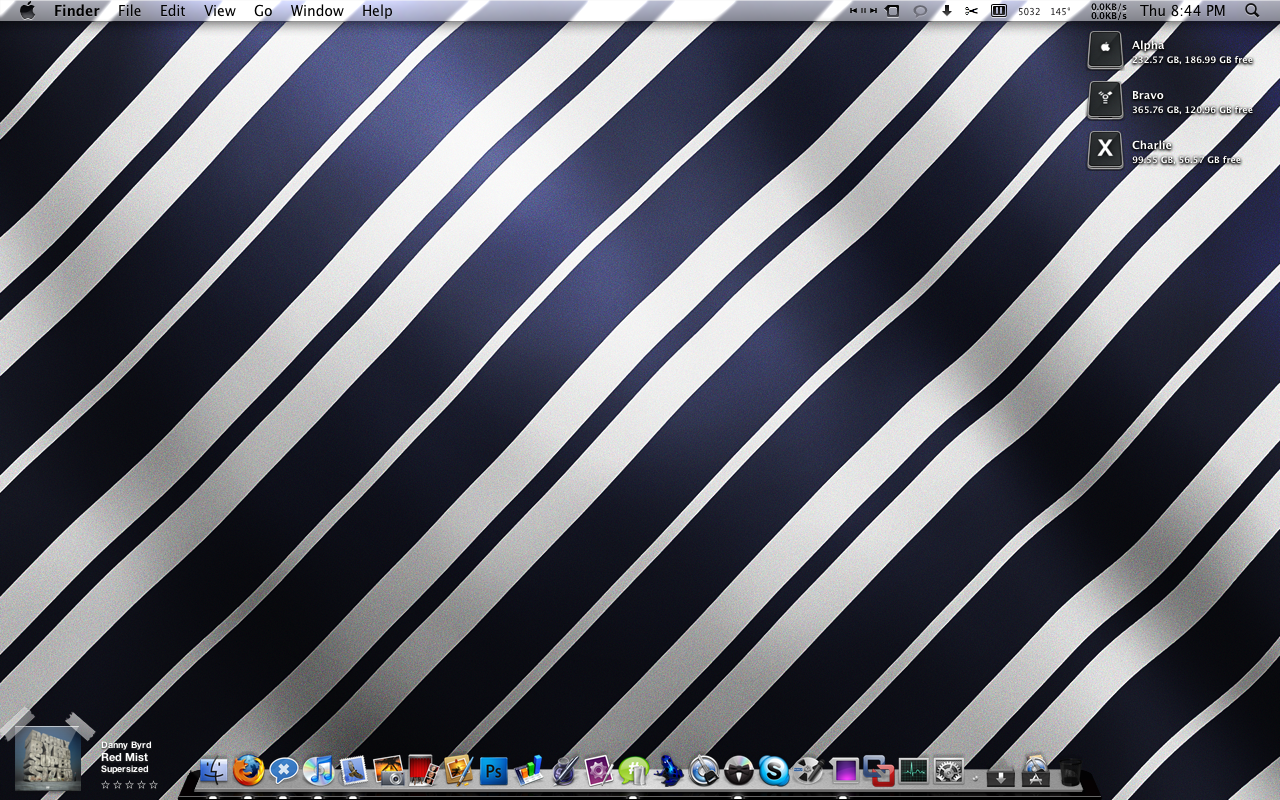Open the Apple menu
The height and width of the screenshot is (800, 1280).
click(x=27, y=11)
